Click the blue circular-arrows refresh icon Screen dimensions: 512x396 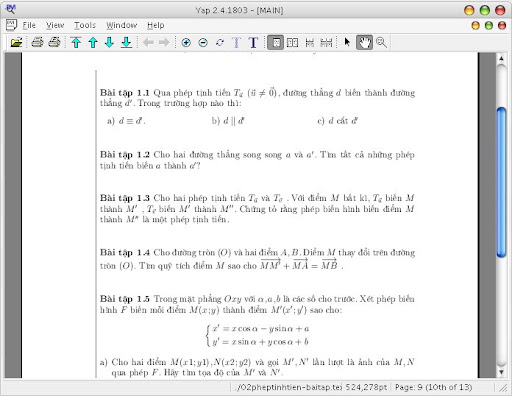(220, 43)
